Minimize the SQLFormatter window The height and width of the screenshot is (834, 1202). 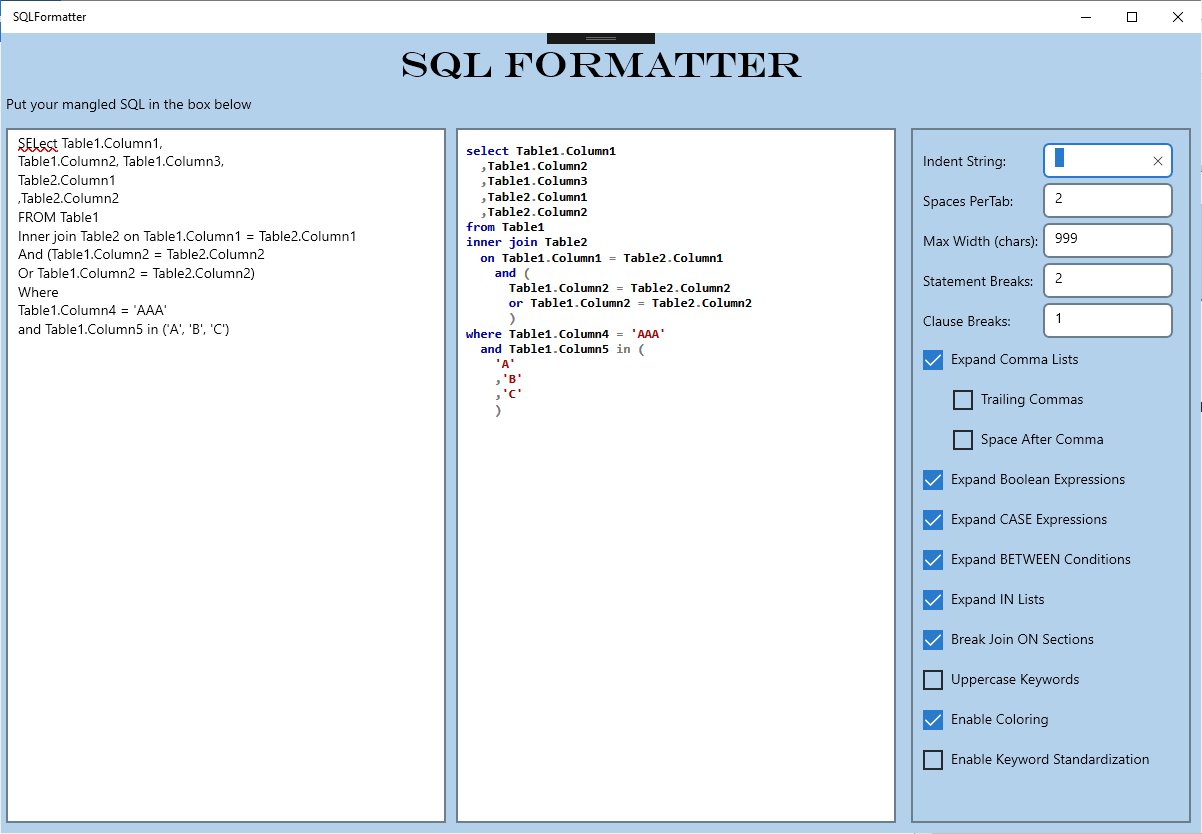[x=1087, y=16]
